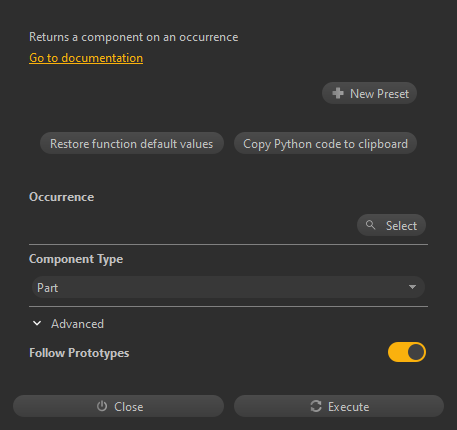Collapse the Advanced section using its chevron
This screenshot has height=430, width=457.
37,323
